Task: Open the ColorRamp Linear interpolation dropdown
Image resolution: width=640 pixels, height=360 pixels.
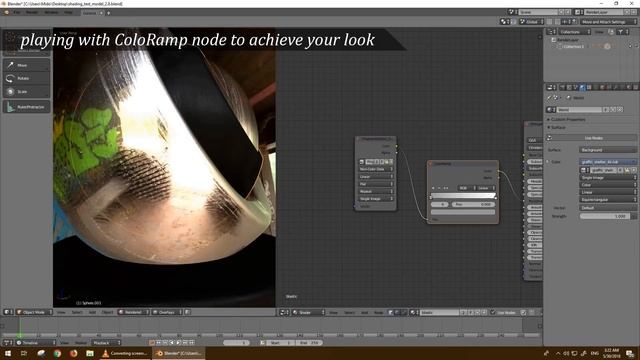Action: (486, 188)
